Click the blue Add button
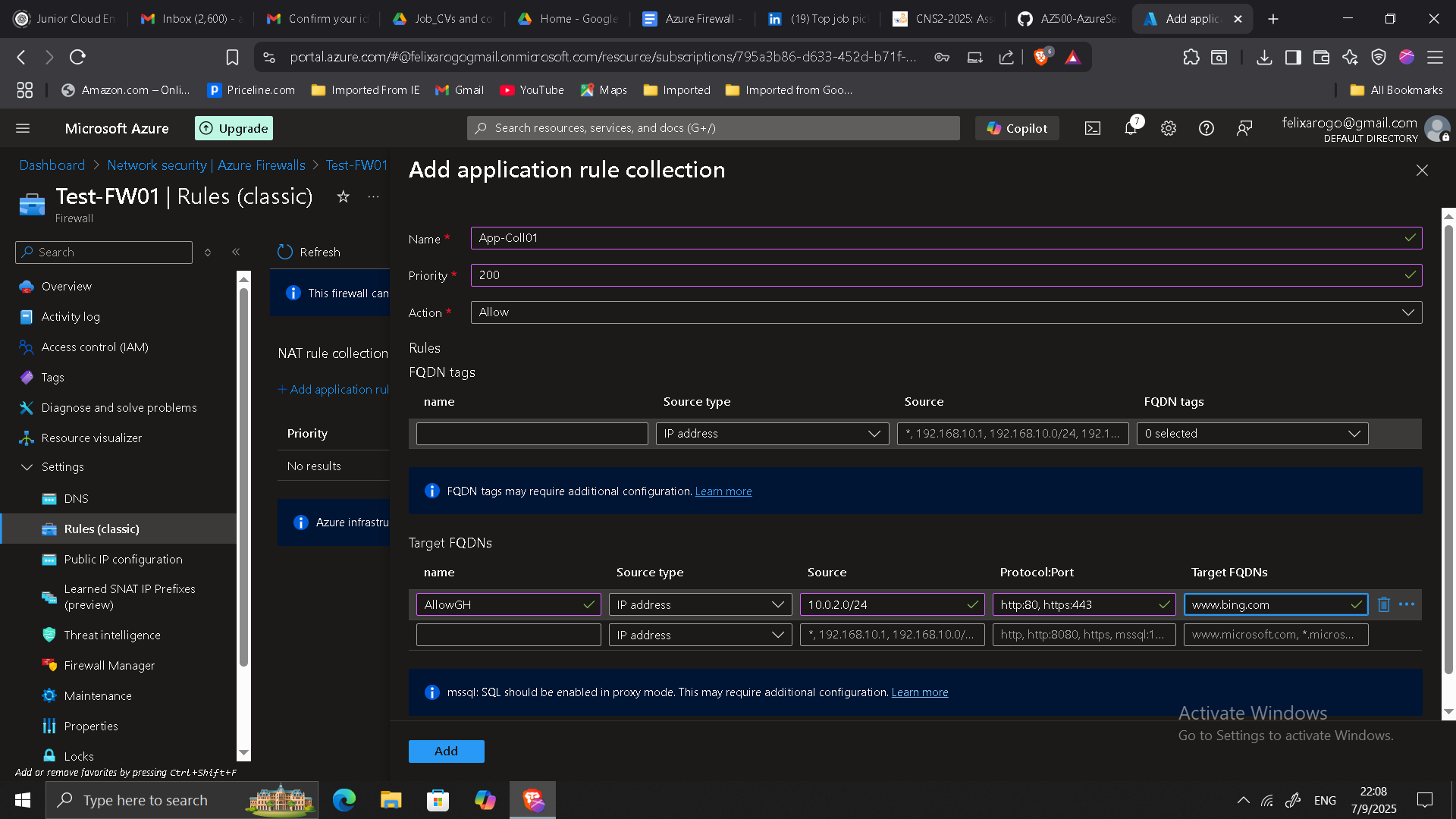 click(x=446, y=751)
